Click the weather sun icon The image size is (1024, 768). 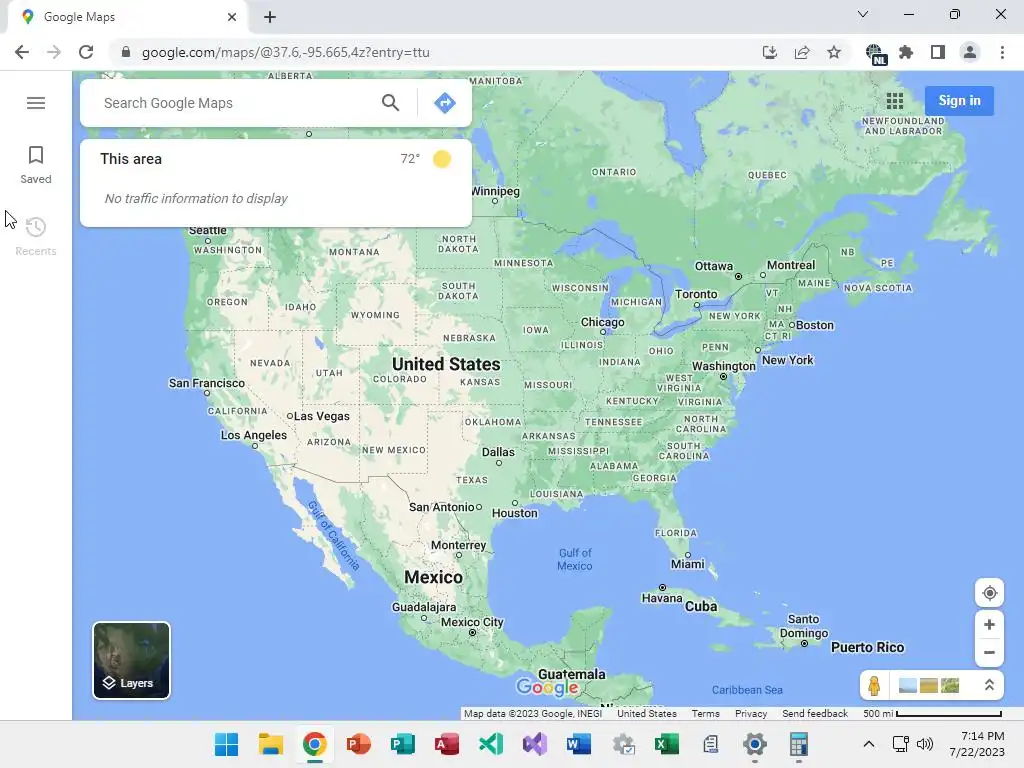[x=442, y=159]
